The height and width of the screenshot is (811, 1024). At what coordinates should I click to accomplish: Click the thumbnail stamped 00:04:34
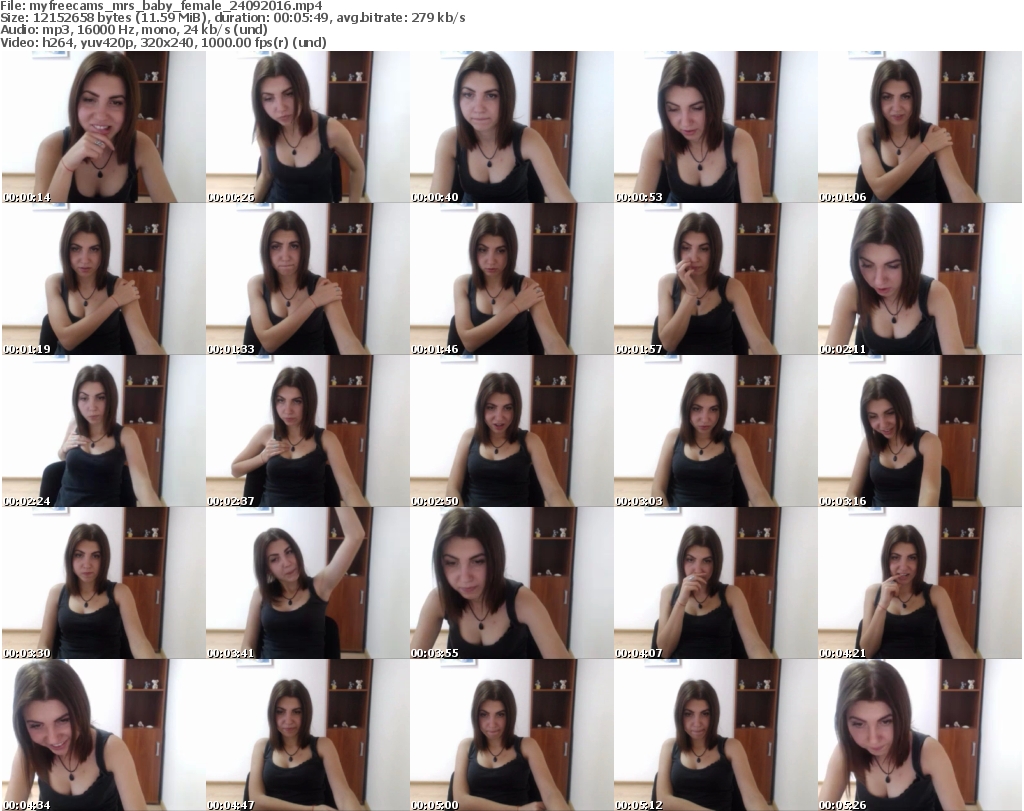click(103, 736)
